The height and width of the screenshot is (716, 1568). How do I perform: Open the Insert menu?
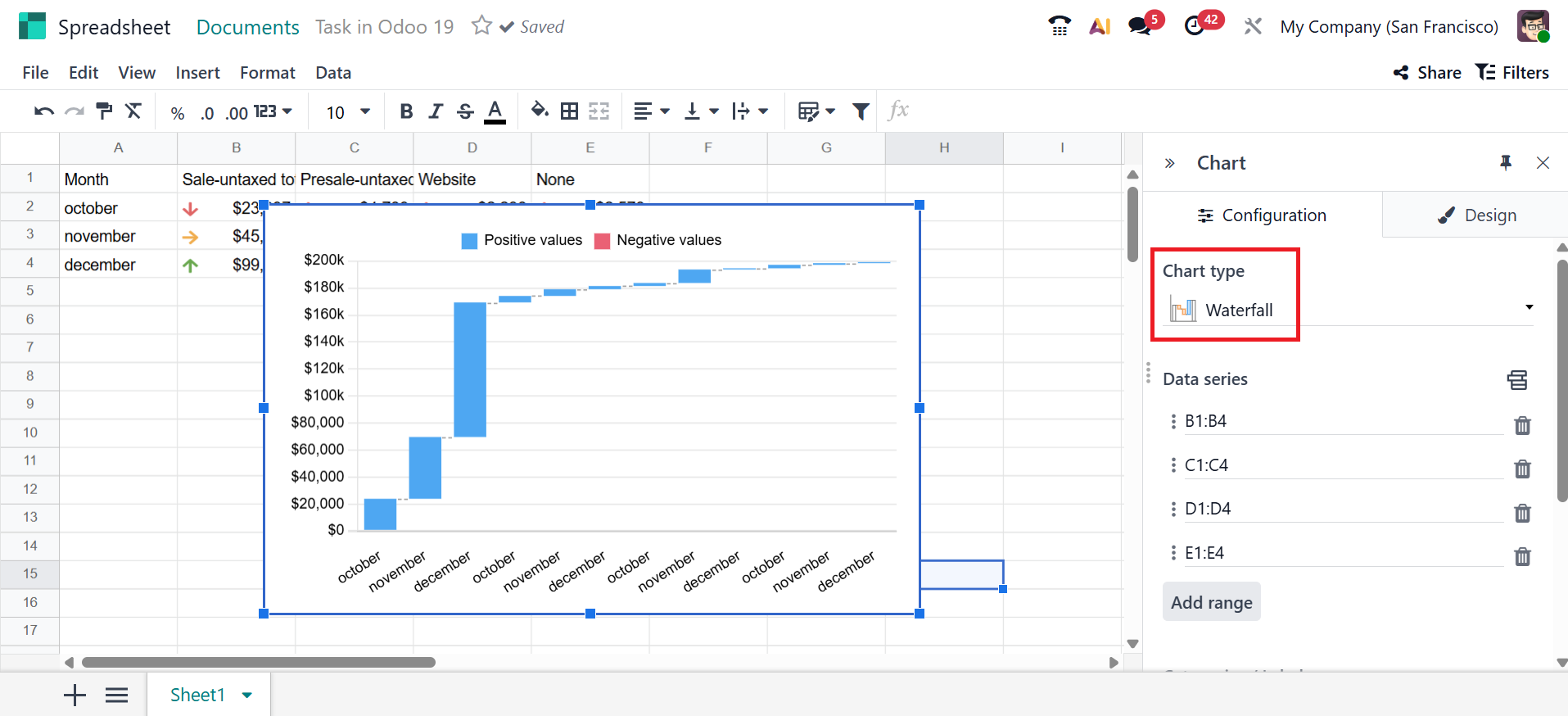coord(197,73)
